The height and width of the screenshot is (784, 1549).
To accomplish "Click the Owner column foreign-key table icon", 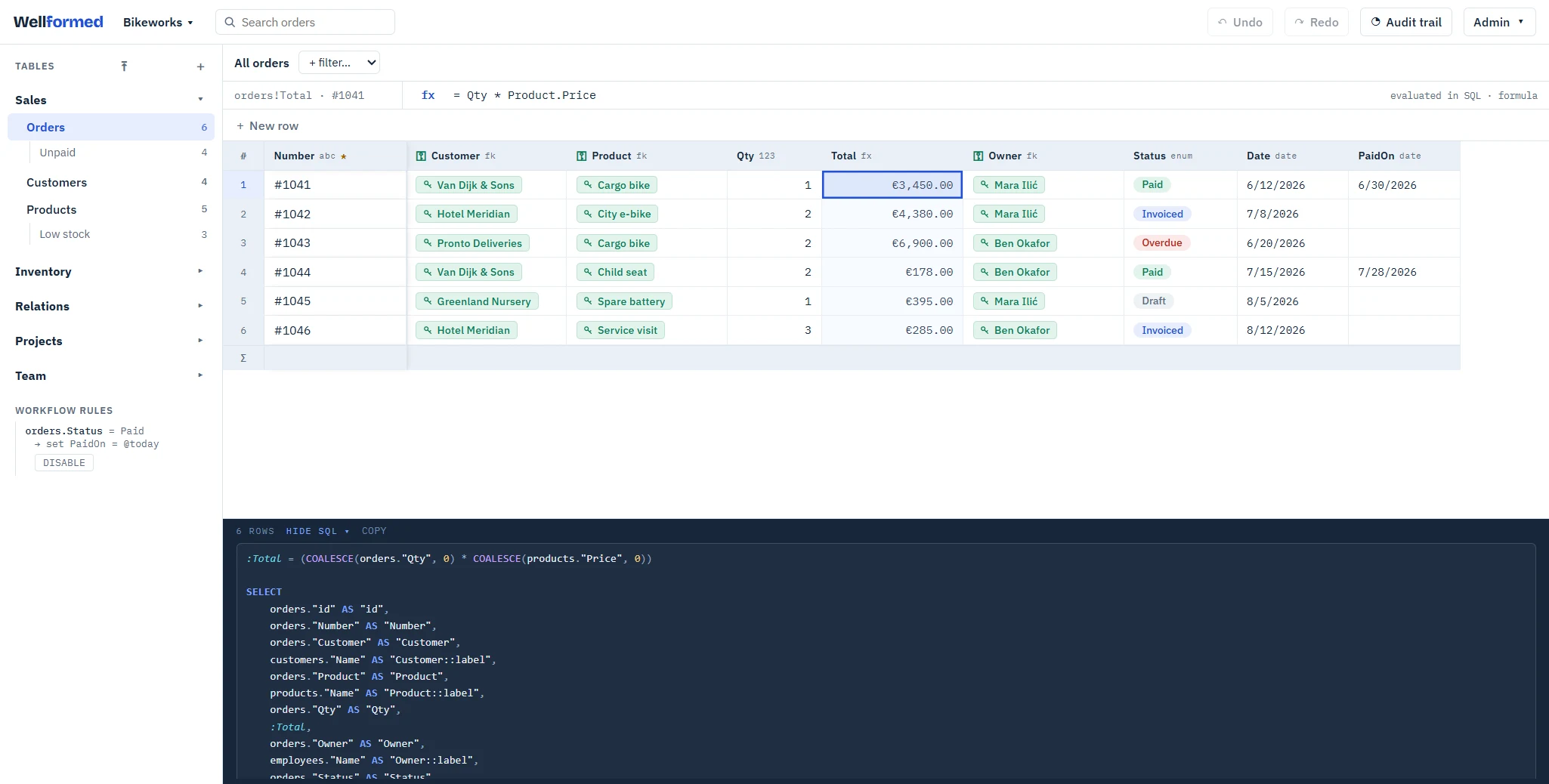I will (x=979, y=156).
